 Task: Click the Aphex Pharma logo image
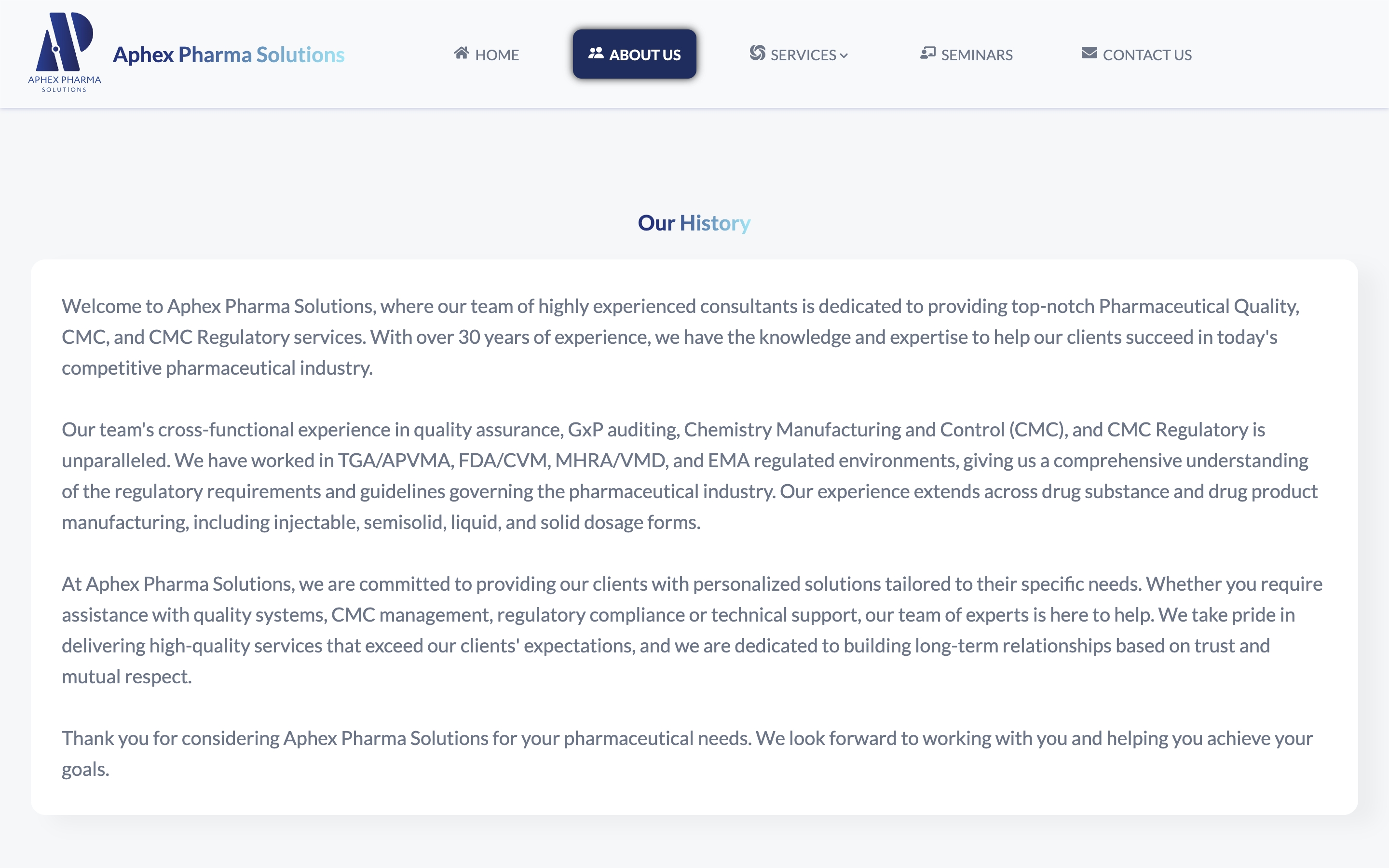pyautogui.click(x=64, y=53)
